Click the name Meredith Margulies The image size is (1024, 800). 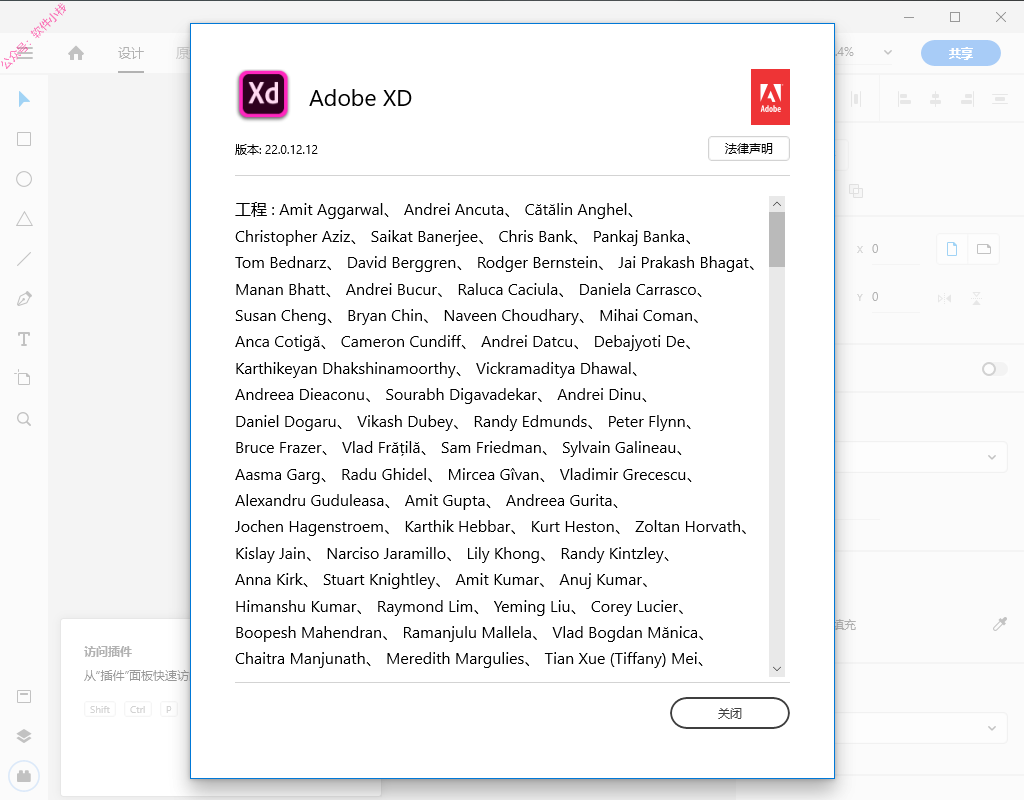point(455,658)
